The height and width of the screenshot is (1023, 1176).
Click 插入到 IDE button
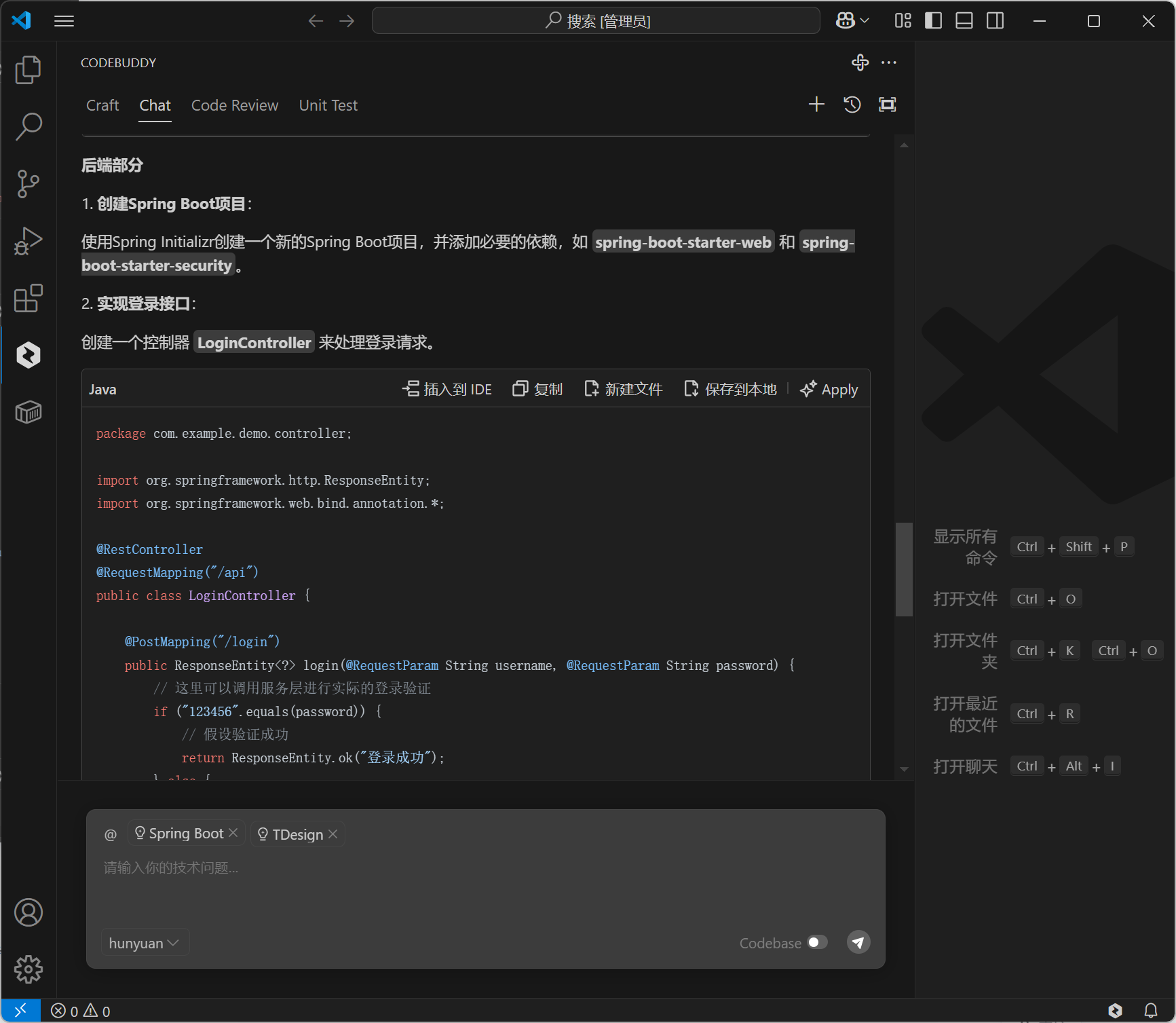pyautogui.click(x=447, y=390)
